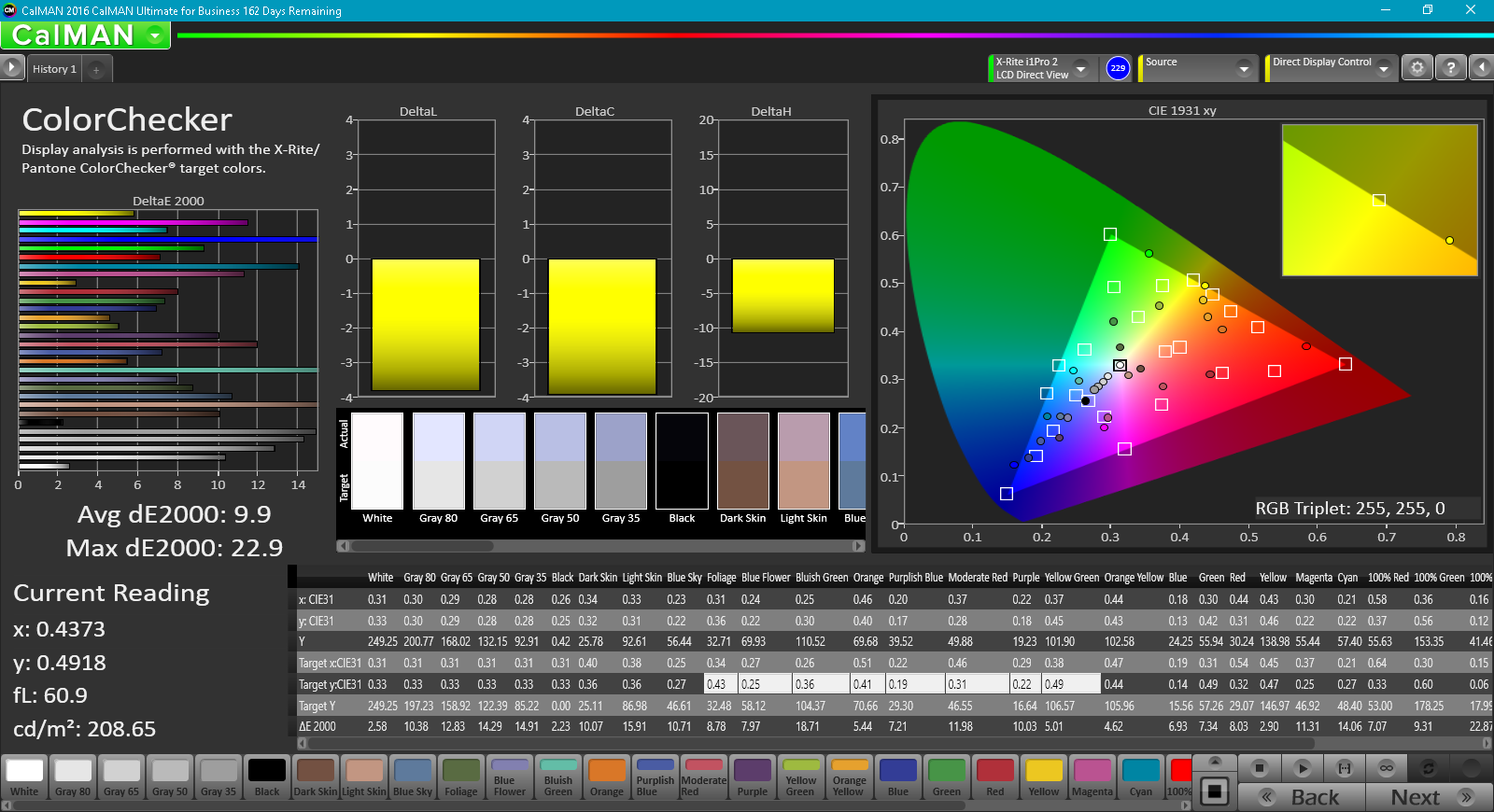Choose the Gray 50 patch button

click(170, 777)
